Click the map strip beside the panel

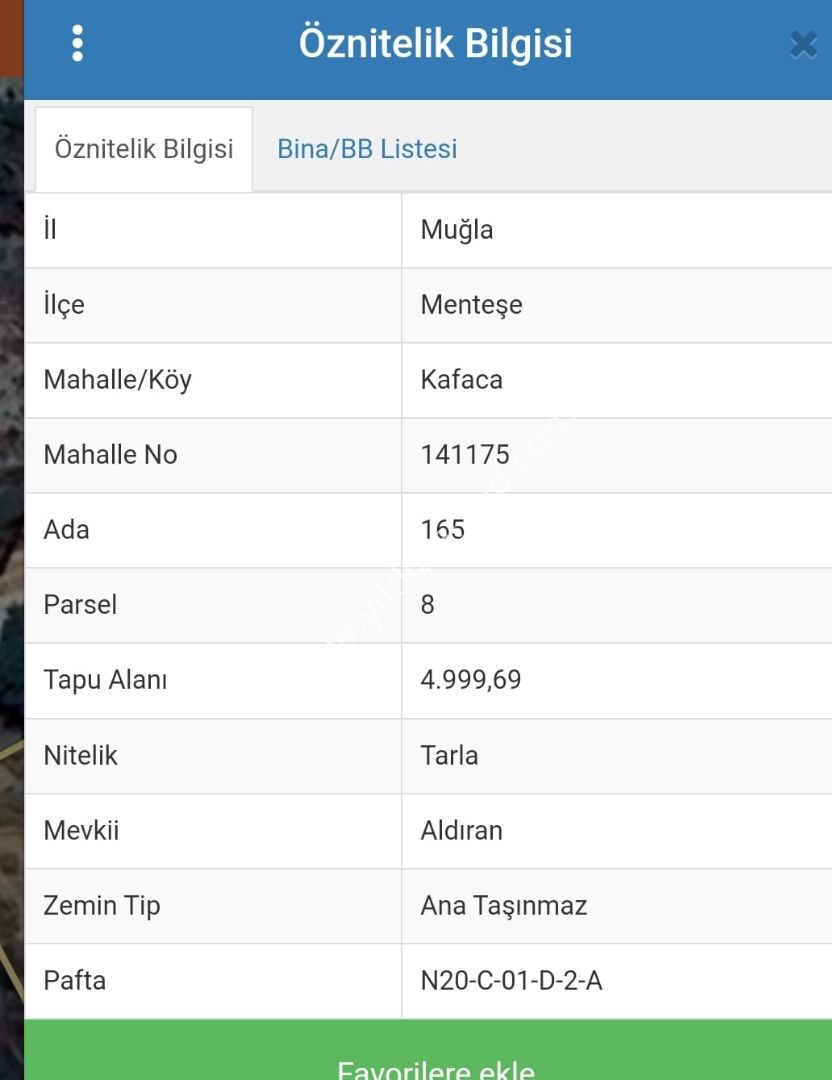pos(12,579)
